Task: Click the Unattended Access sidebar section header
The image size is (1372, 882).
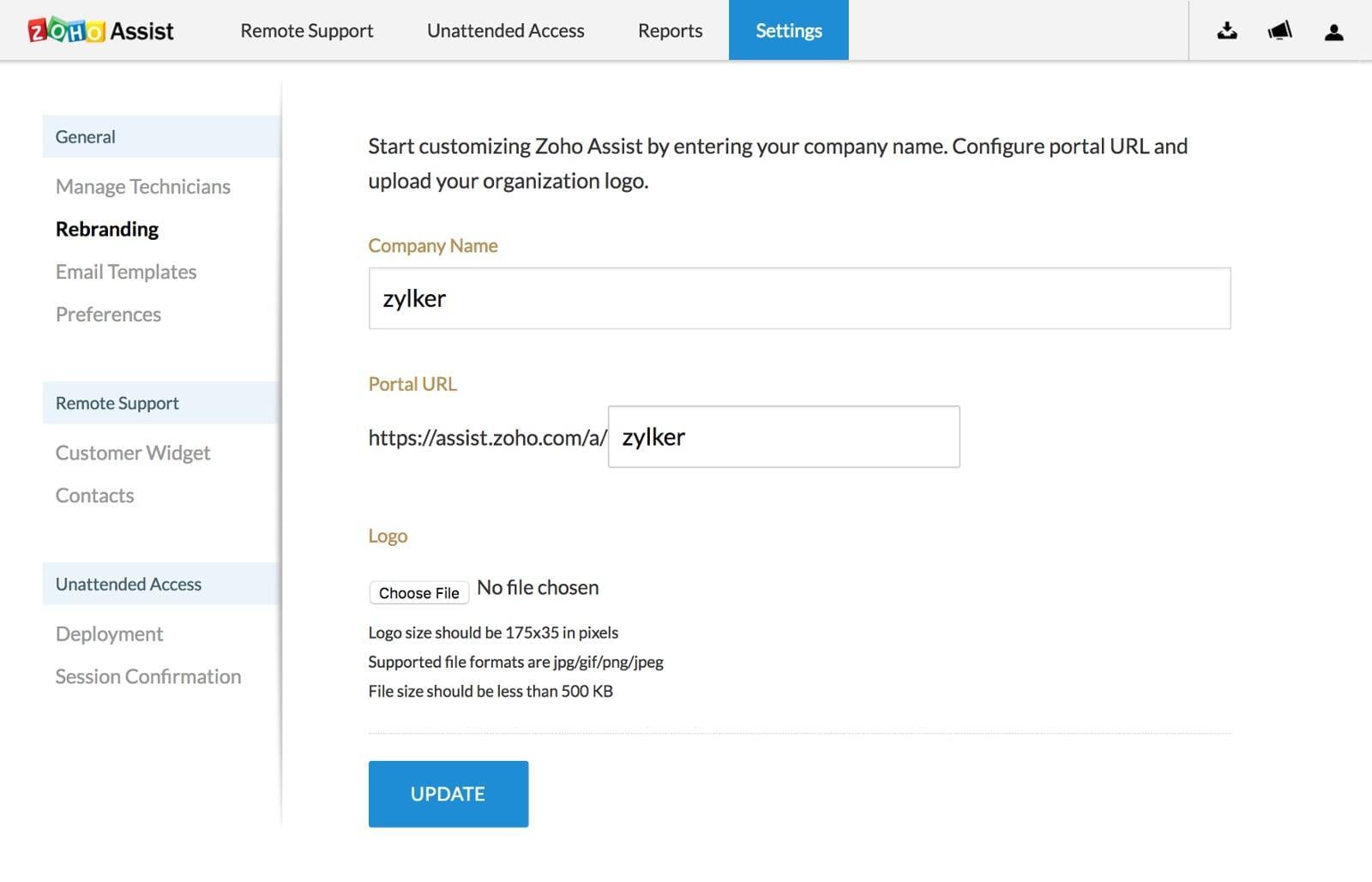Action: coord(161,584)
